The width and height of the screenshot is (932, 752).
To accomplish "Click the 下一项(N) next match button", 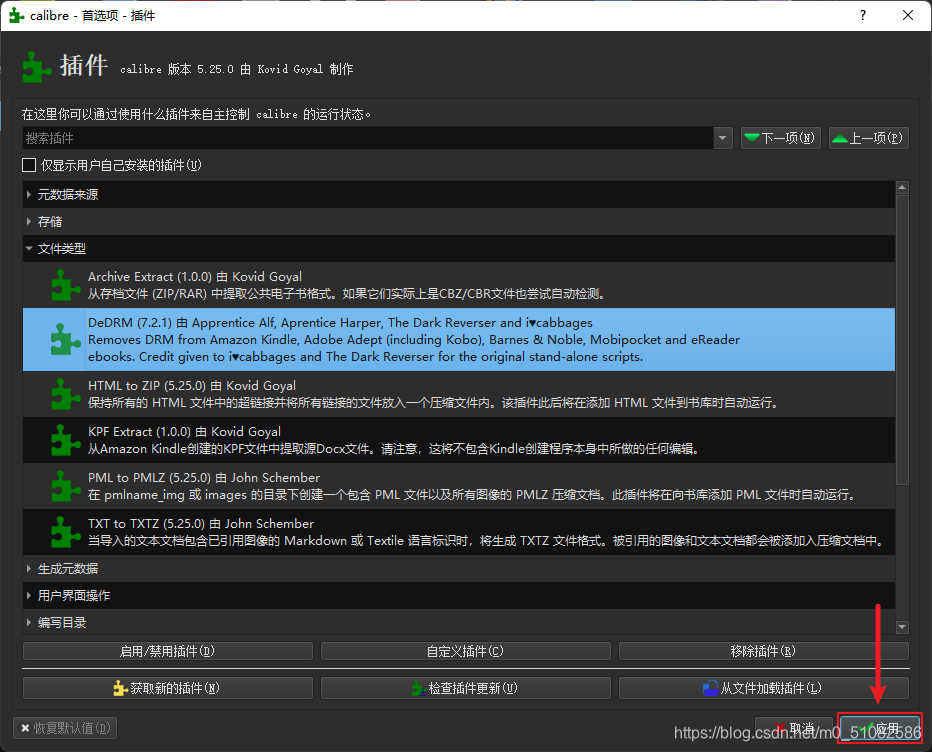I will [780, 138].
